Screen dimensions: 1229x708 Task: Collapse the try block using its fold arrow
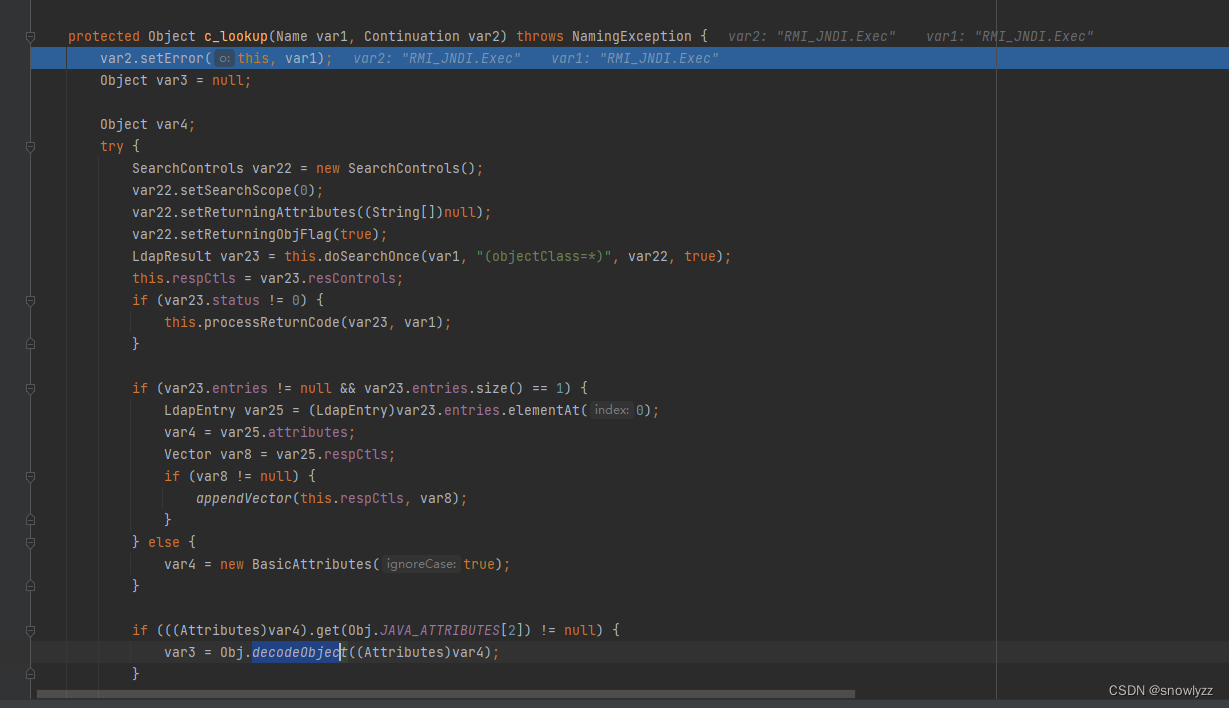pos(30,146)
